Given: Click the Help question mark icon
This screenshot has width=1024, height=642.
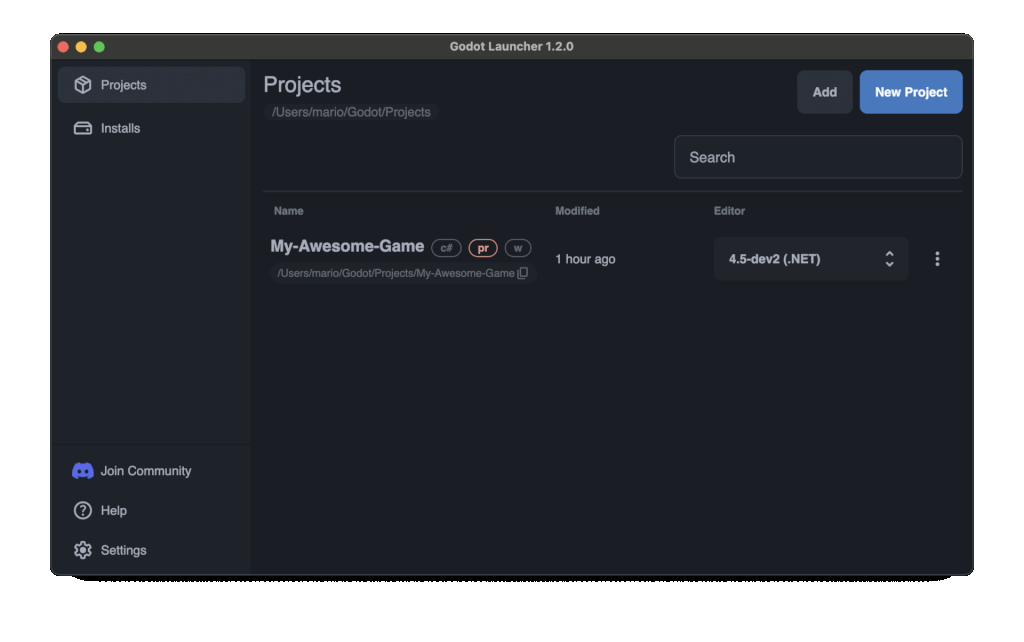Looking at the screenshot, I should pyautogui.click(x=83, y=511).
